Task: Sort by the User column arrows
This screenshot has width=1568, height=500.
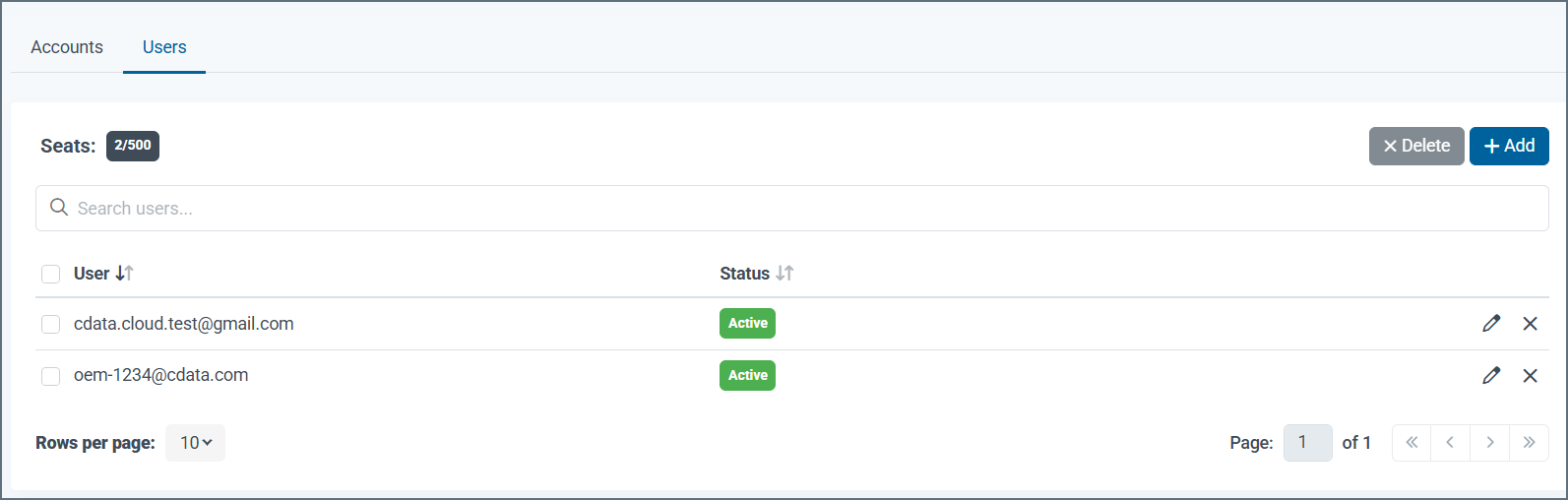Action: 124,274
